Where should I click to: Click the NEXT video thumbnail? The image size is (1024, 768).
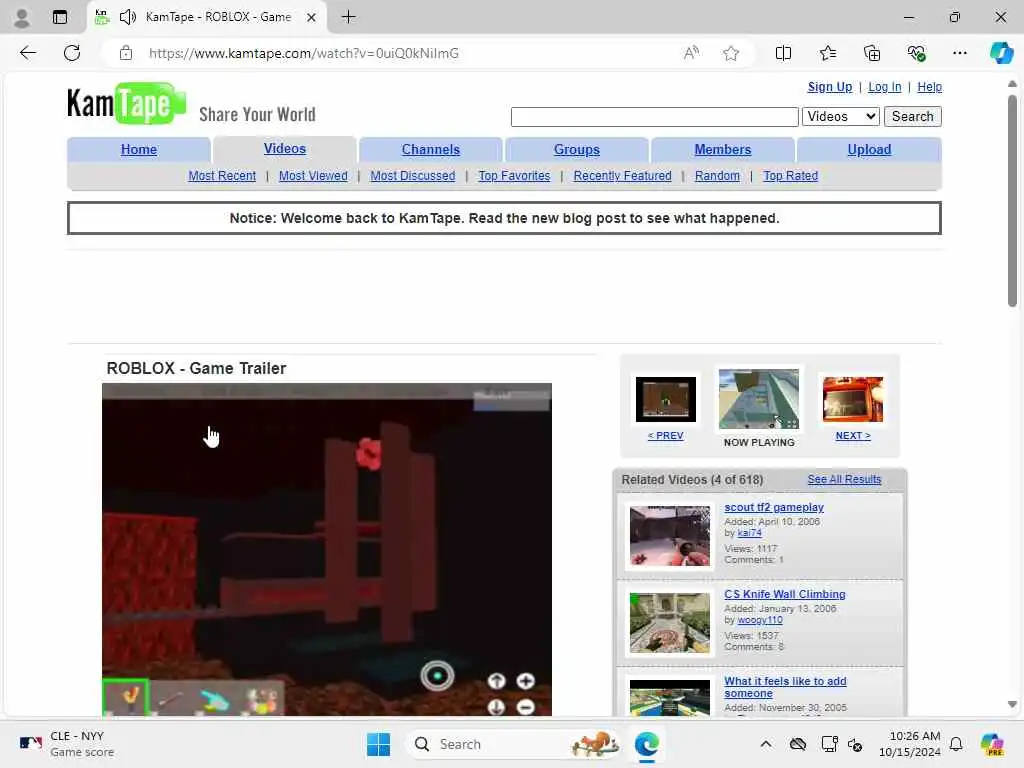coord(852,399)
